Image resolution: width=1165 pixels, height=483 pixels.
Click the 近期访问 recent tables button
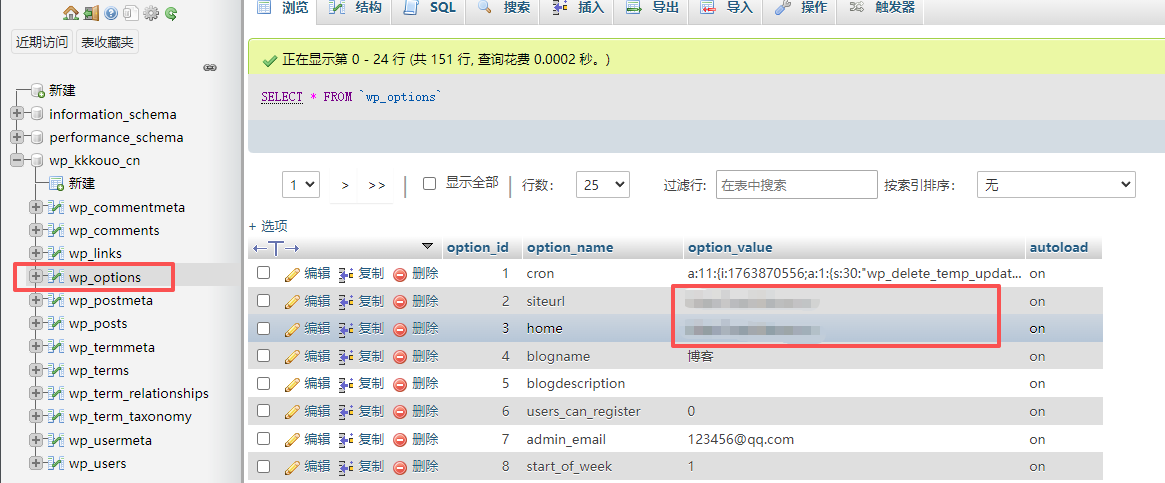42,42
